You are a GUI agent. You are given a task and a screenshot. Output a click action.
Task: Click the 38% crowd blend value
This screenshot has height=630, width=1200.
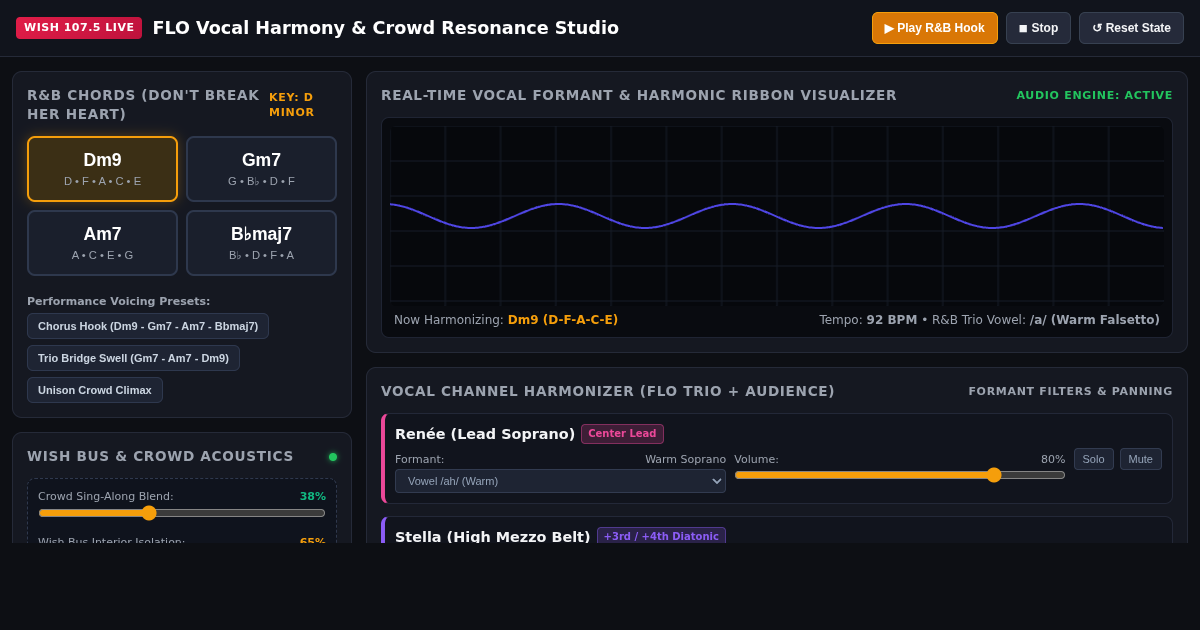pyautogui.click(x=313, y=497)
